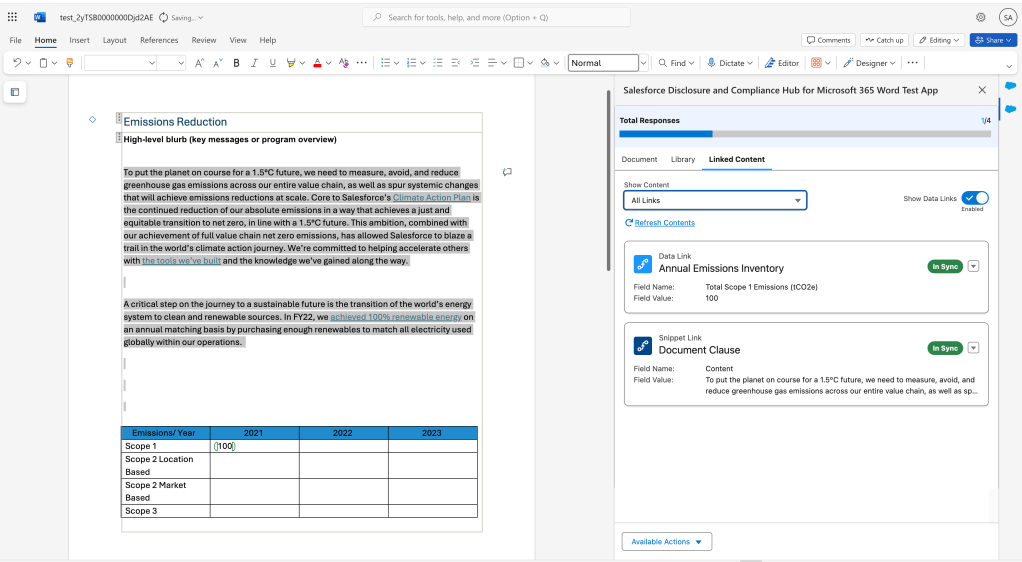Decrease font size with Shrink Font
Screen dimensions: 1022x562
218,63
